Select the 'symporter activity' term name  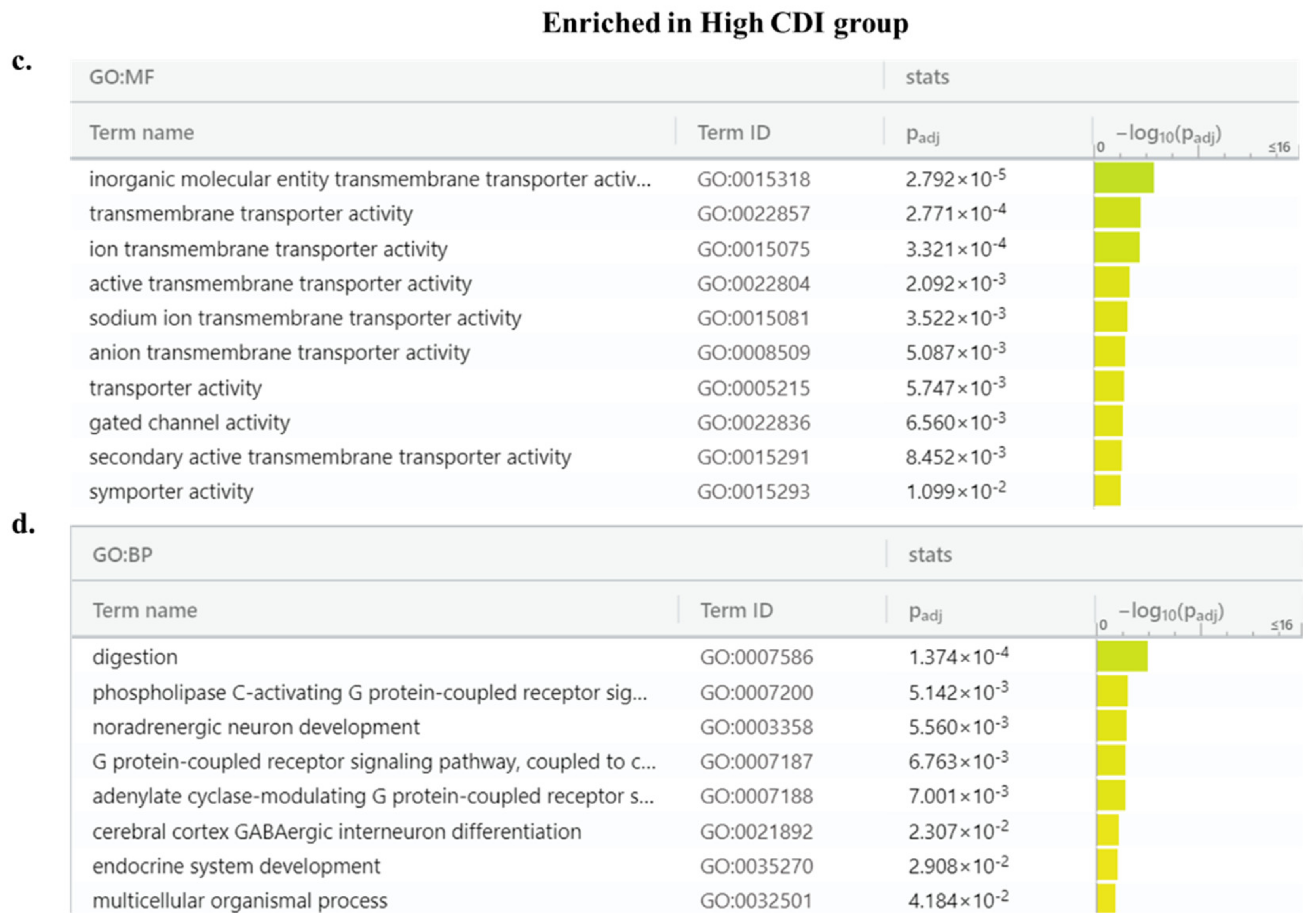[171, 492]
